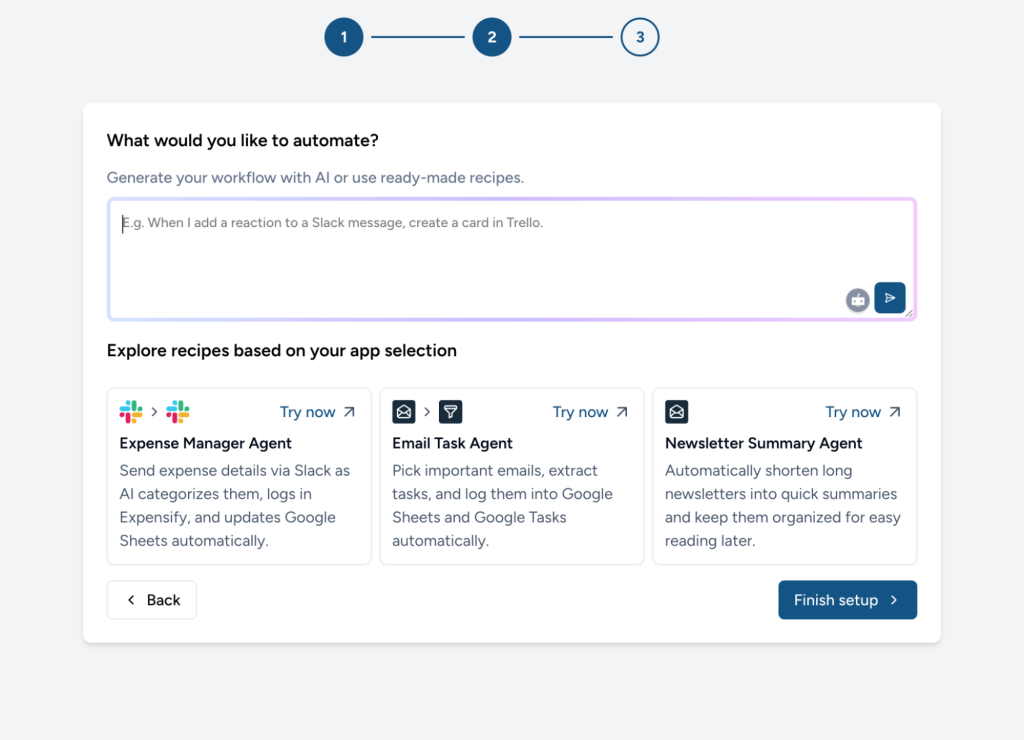Image resolution: width=1024 pixels, height=740 pixels.
Task: Select the Newsletter Summary Agent recipe title
Action: coord(763,443)
